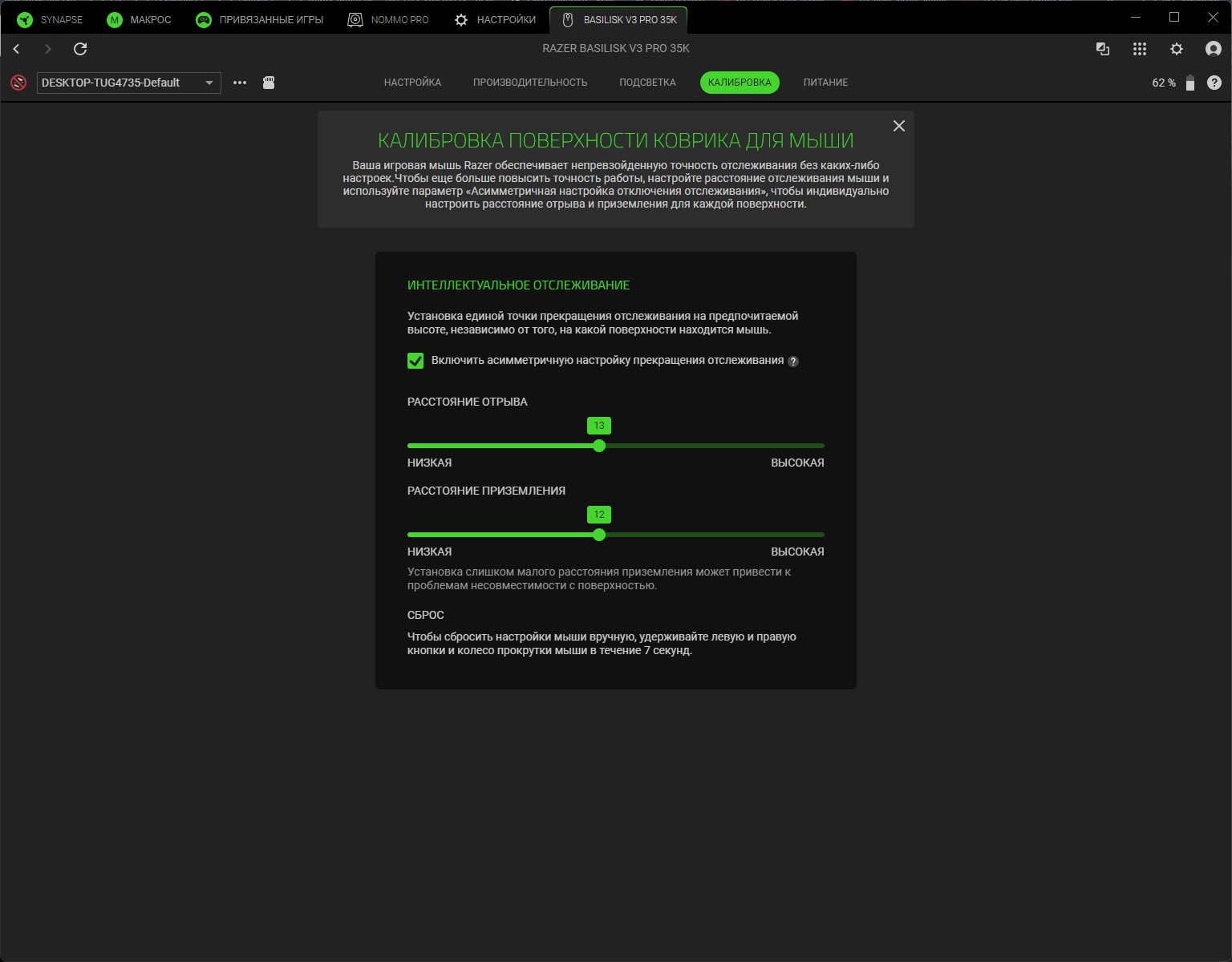This screenshot has width=1232, height=962.
Task: Click the refresh icon
Action: [80, 49]
